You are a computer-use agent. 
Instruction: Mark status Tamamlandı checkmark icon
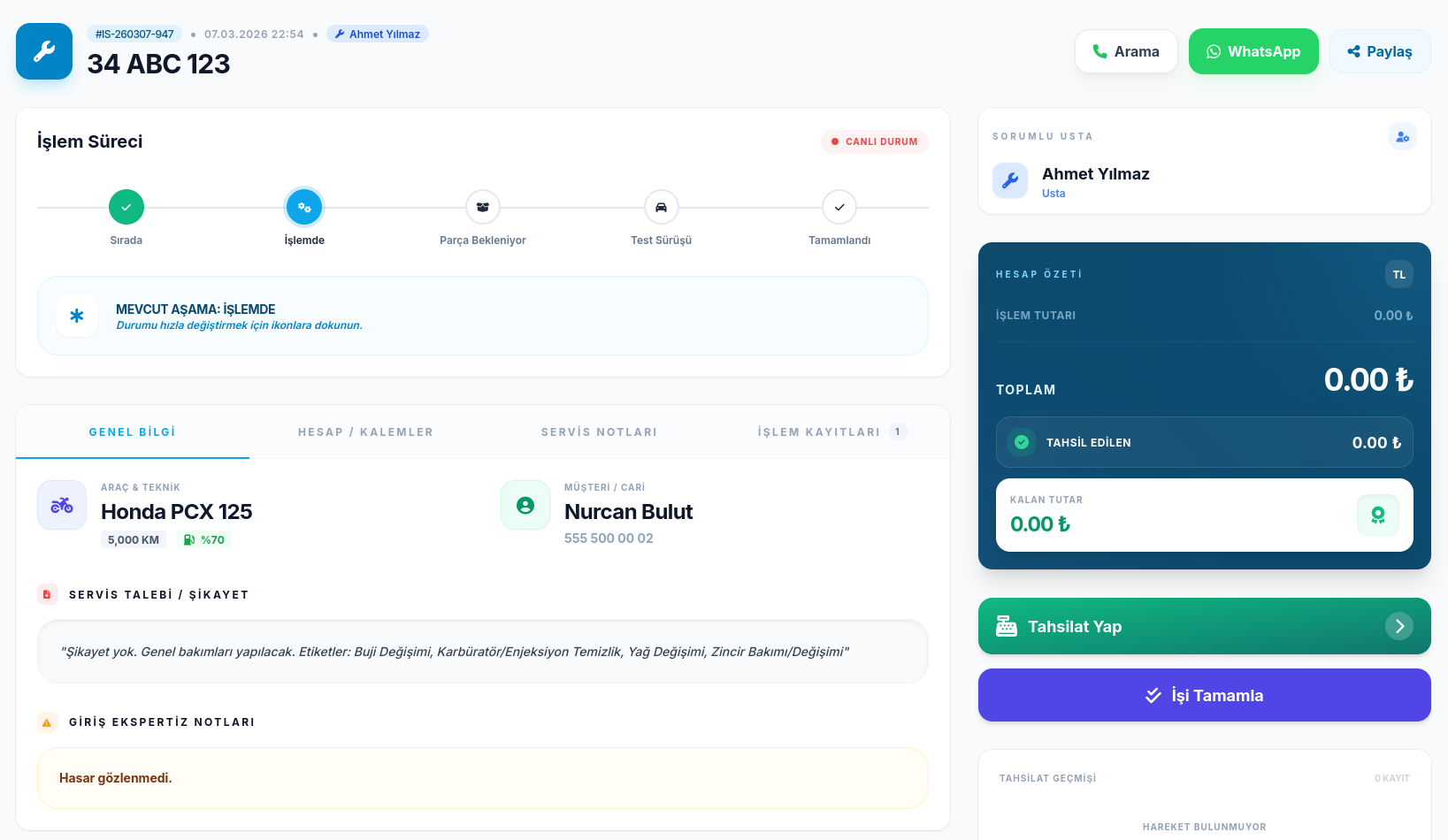[839, 207]
